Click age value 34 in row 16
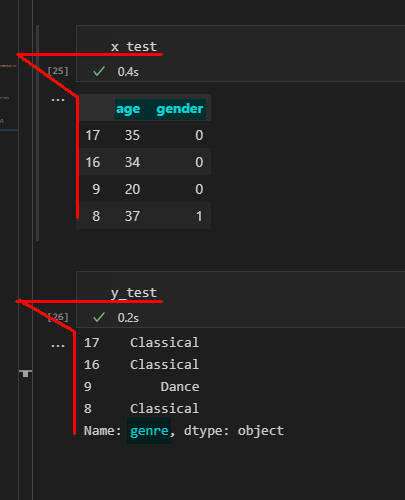This screenshot has width=405, height=500. pyautogui.click(x=132, y=162)
